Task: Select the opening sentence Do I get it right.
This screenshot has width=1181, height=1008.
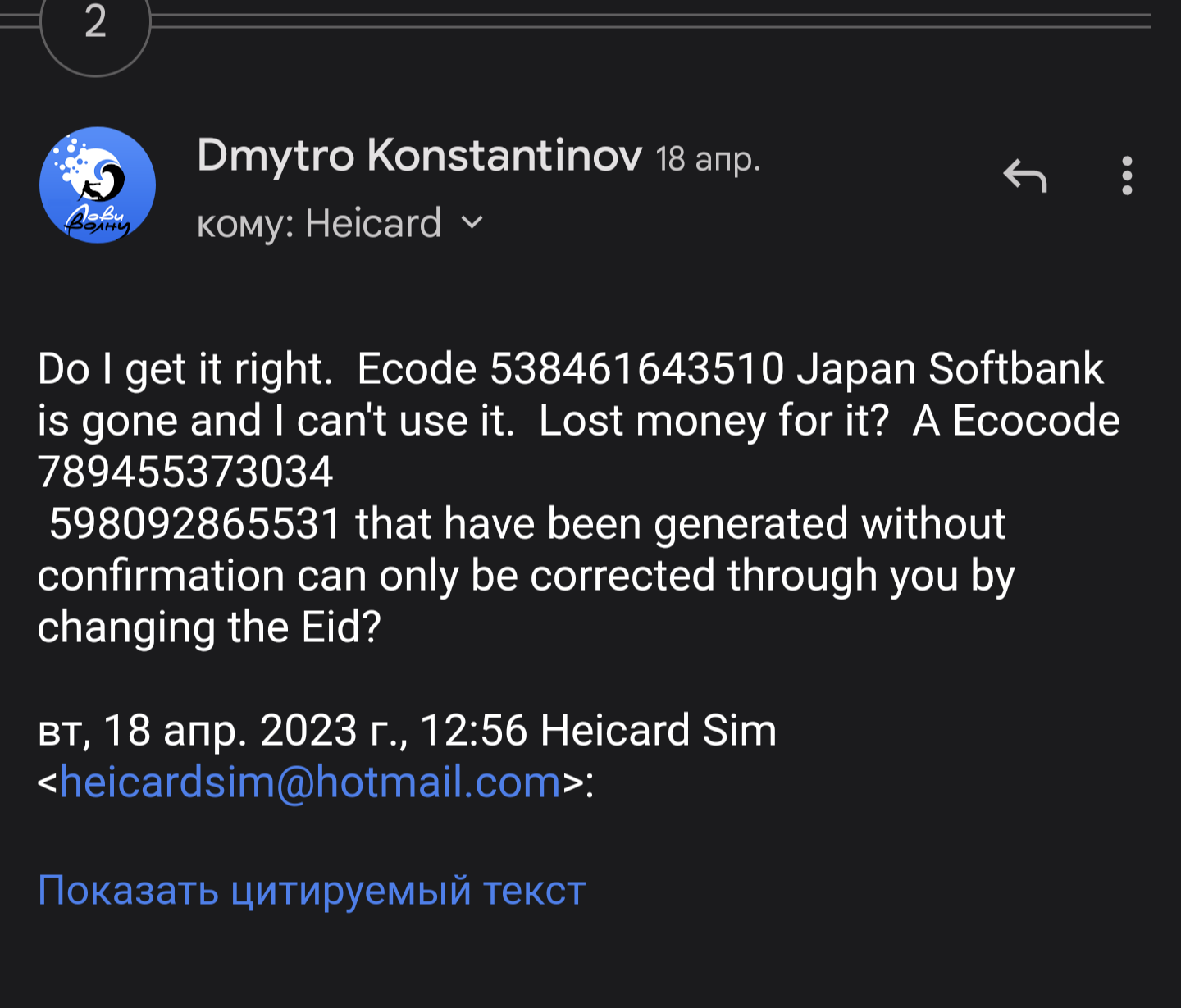Action: tap(185, 370)
